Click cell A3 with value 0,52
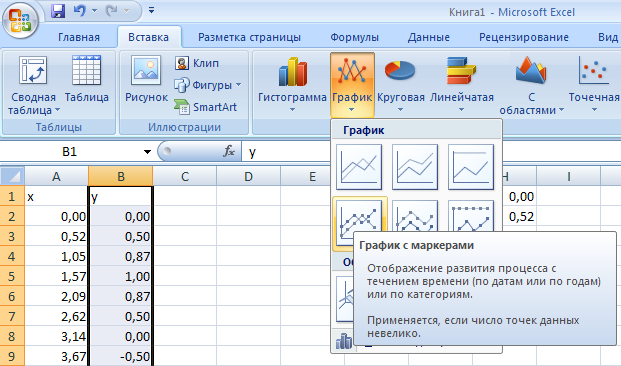Image resolution: width=621 pixels, height=366 pixels. tap(56, 236)
